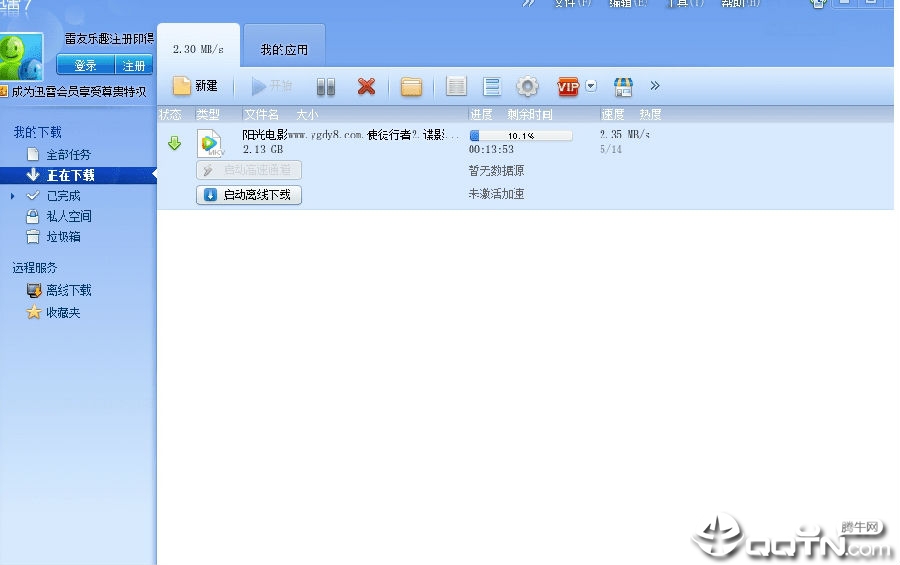
Task: Click the 登录 login button
Action: 86,65
